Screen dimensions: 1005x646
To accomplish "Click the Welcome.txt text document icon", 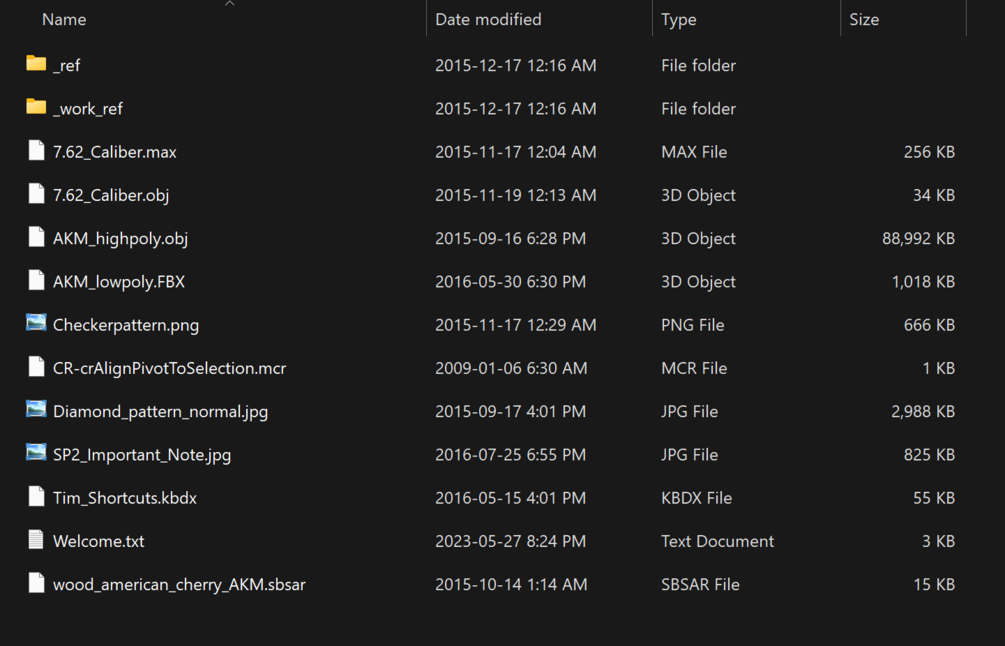I will pyautogui.click(x=36, y=540).
